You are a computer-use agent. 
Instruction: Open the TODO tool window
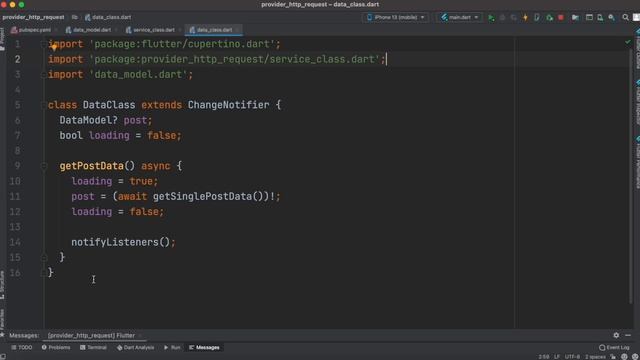(22, 347)
